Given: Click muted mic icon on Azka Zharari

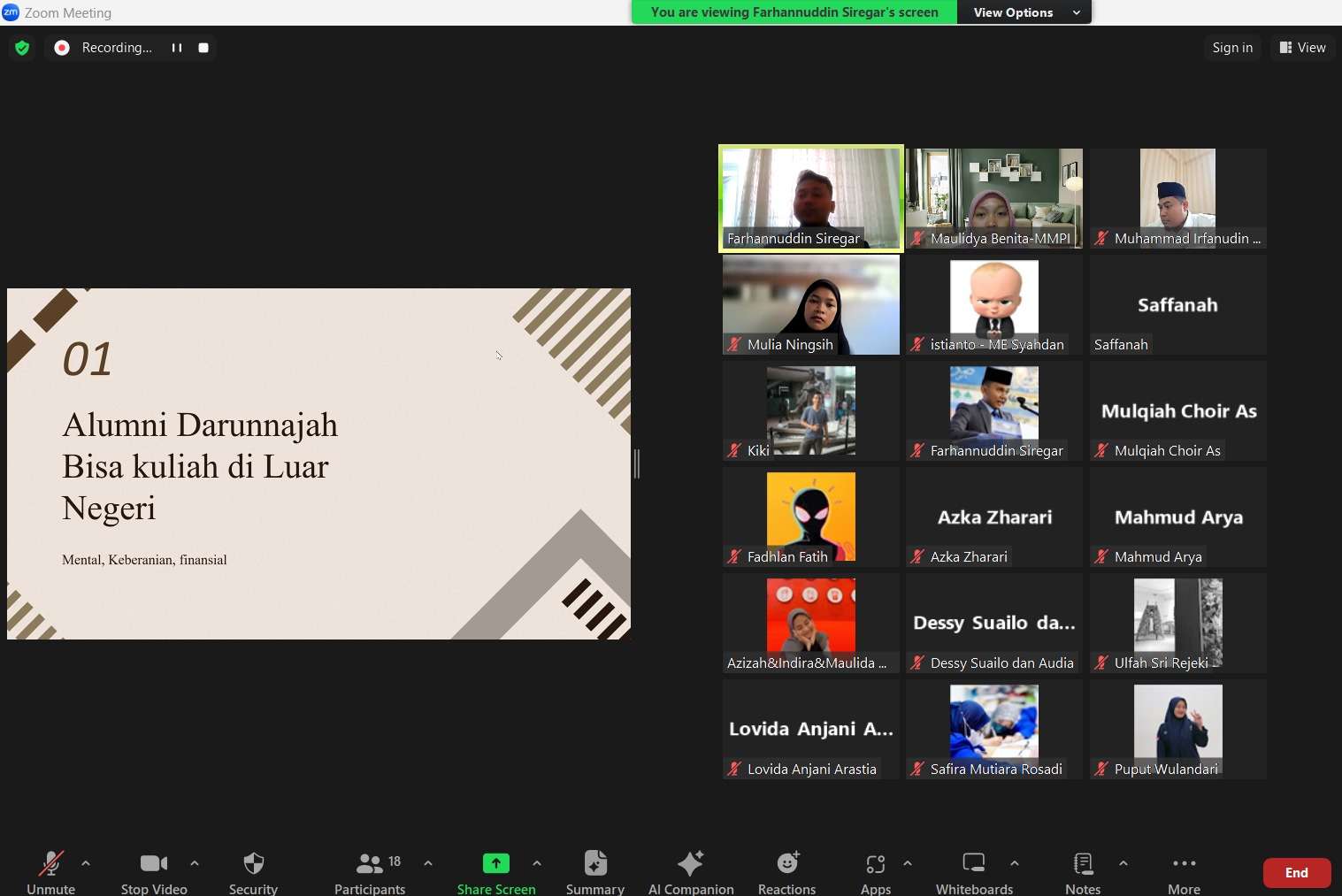Looking at the screenshot, I should pos(917,556).
